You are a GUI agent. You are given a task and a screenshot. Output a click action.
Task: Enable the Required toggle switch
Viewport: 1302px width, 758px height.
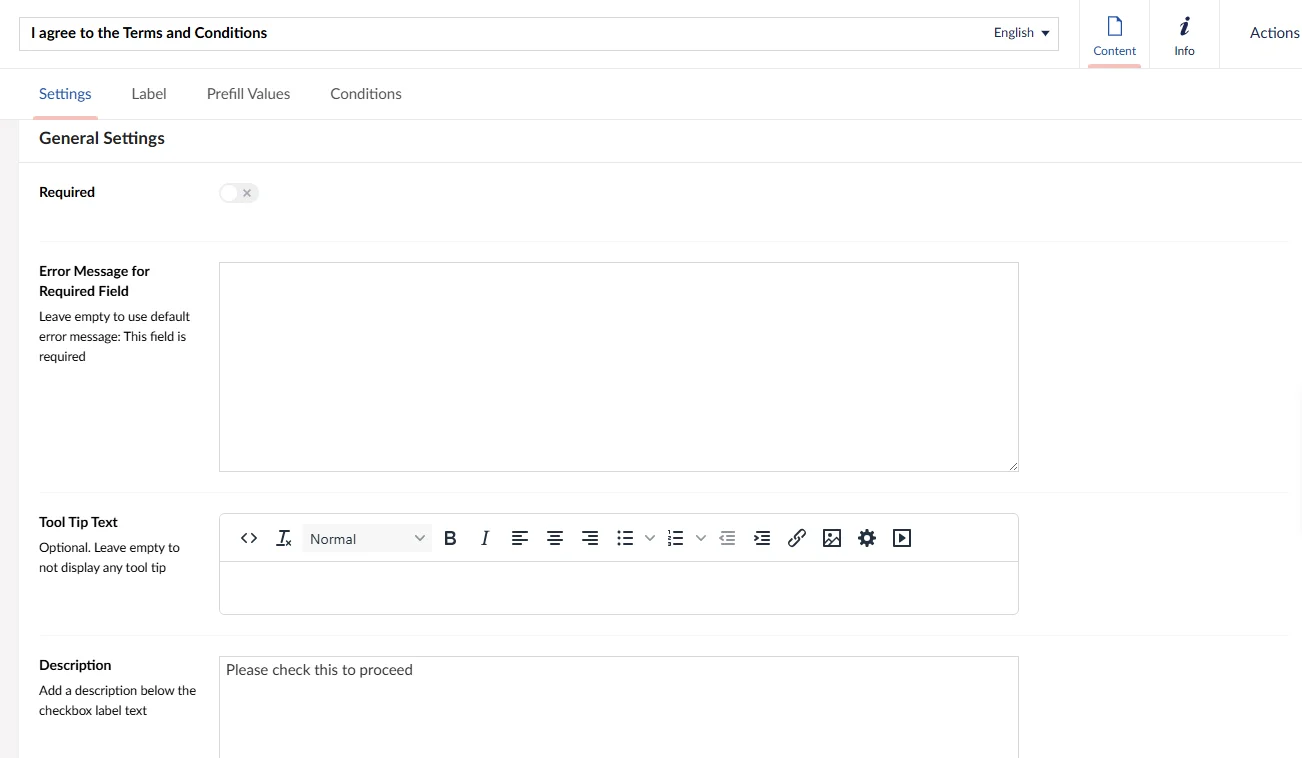(x=239, y=193)
